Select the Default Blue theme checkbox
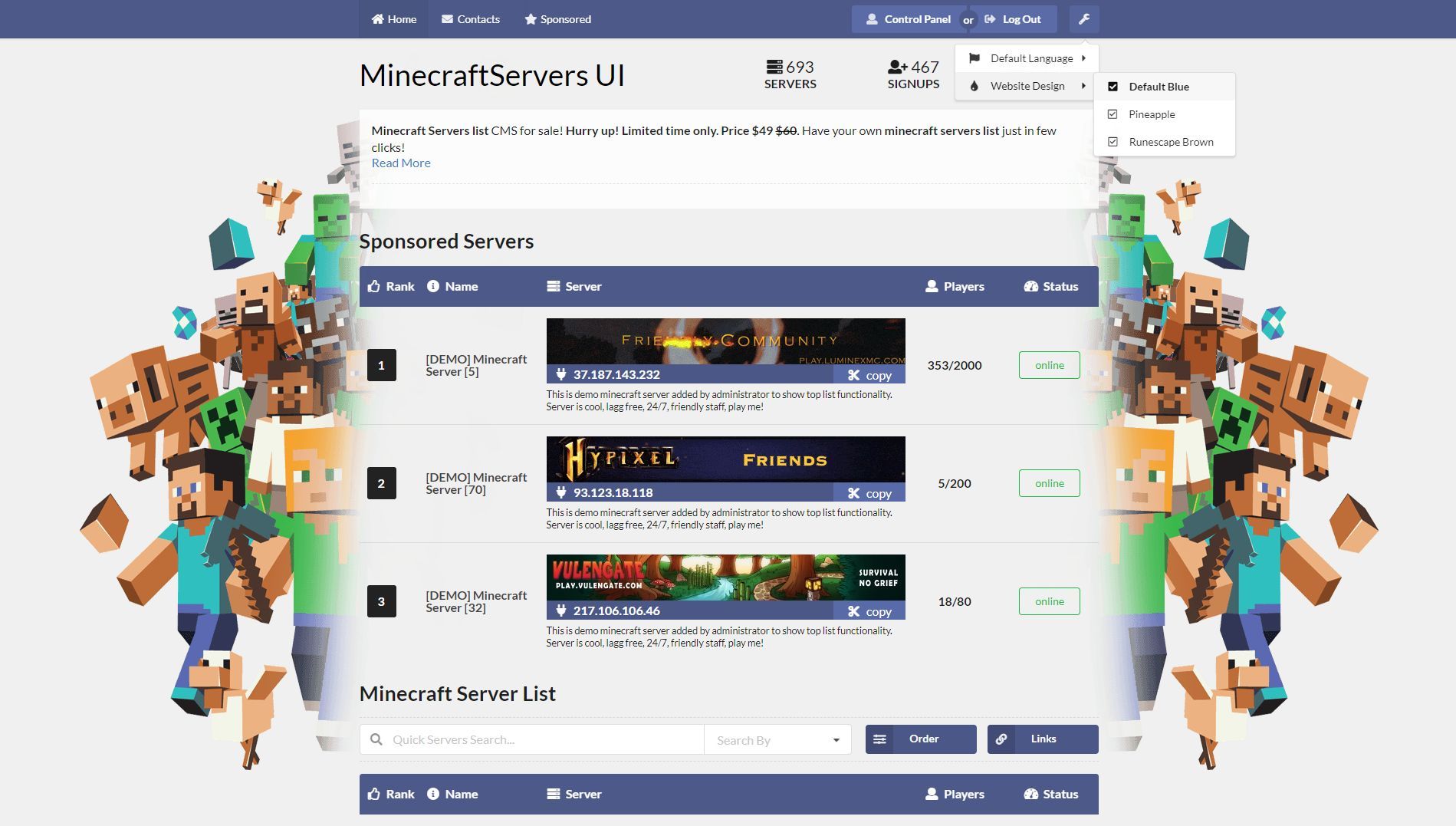The image size is (1456, 826). click(x=1113, y=86)
